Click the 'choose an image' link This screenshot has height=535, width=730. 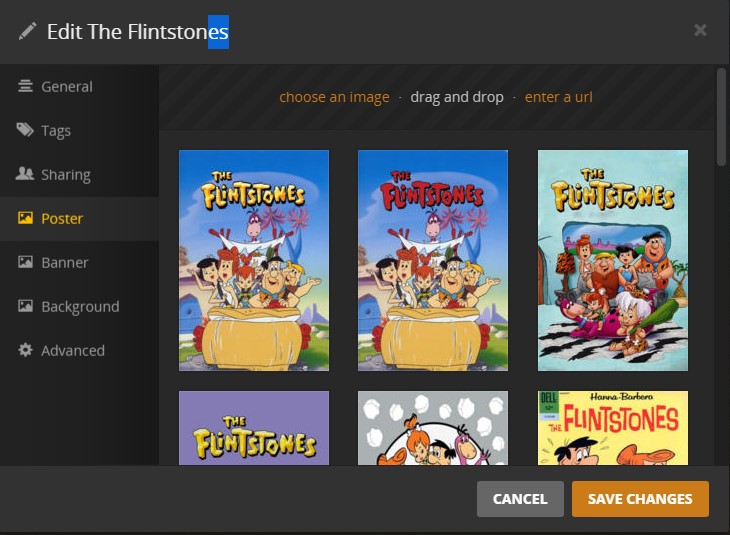point(334,97)
